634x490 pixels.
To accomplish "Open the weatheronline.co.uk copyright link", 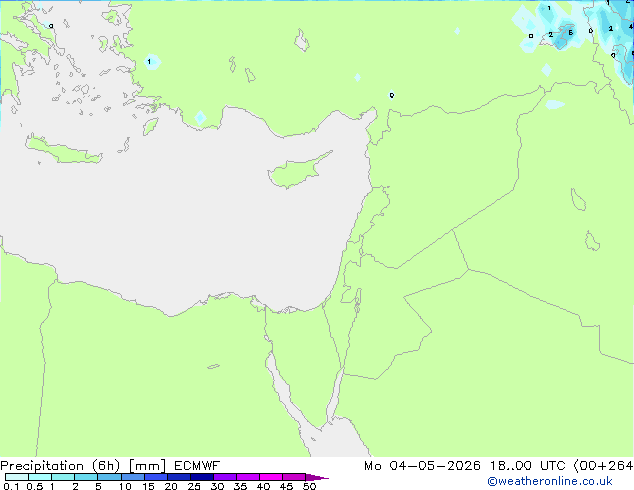I will 550,481.
